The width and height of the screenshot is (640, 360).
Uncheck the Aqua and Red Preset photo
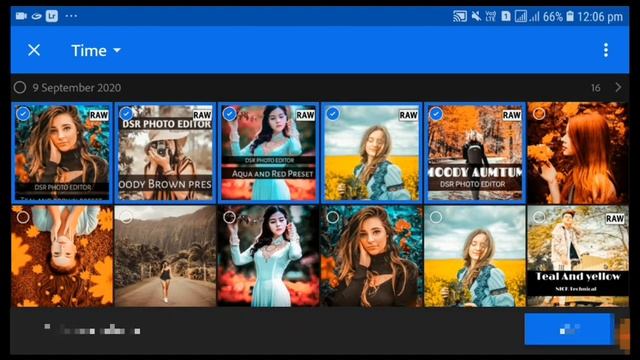229,113
